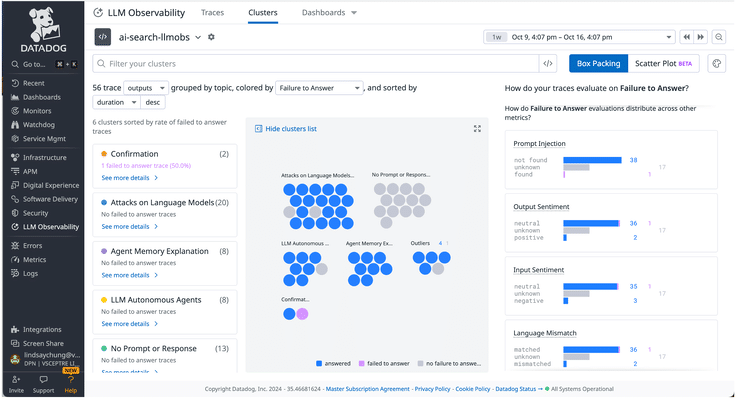
Task: Open Monitors from the left navigation
Action: coord(39,111)
